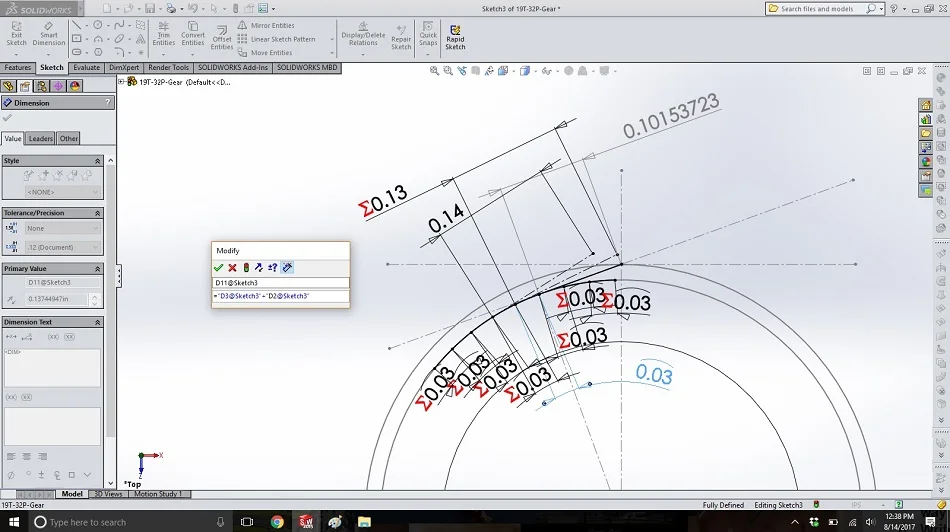Toggle right justify in Dimension Text
The width and height of the screenshot is (950, 532).
point(42,456)
